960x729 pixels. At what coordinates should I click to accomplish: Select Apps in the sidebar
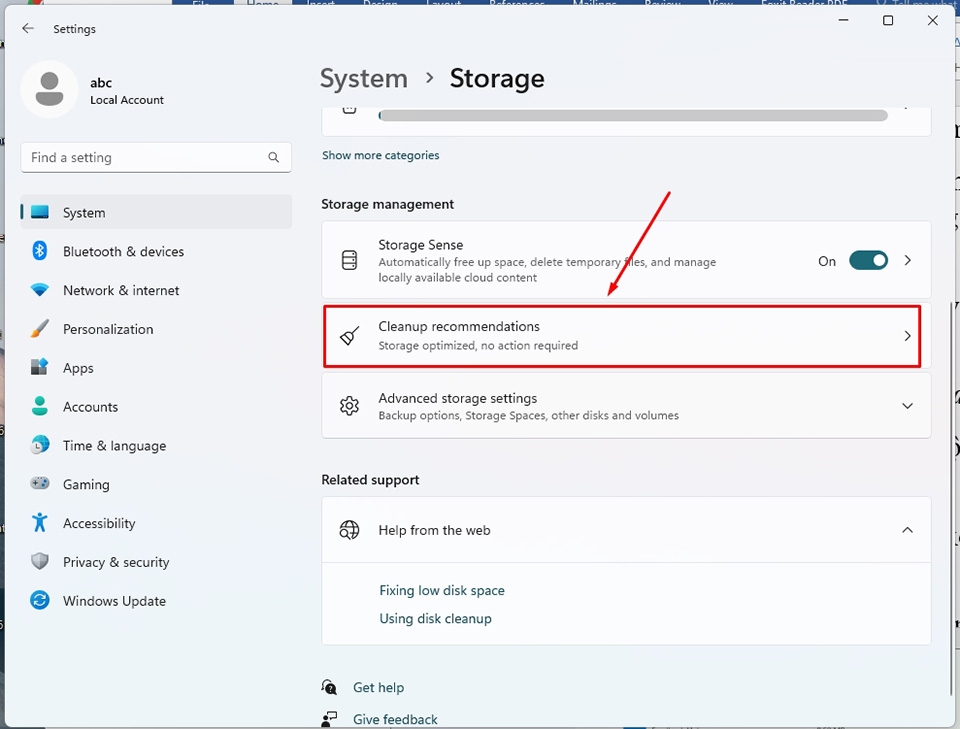click(x=156, y=368)
